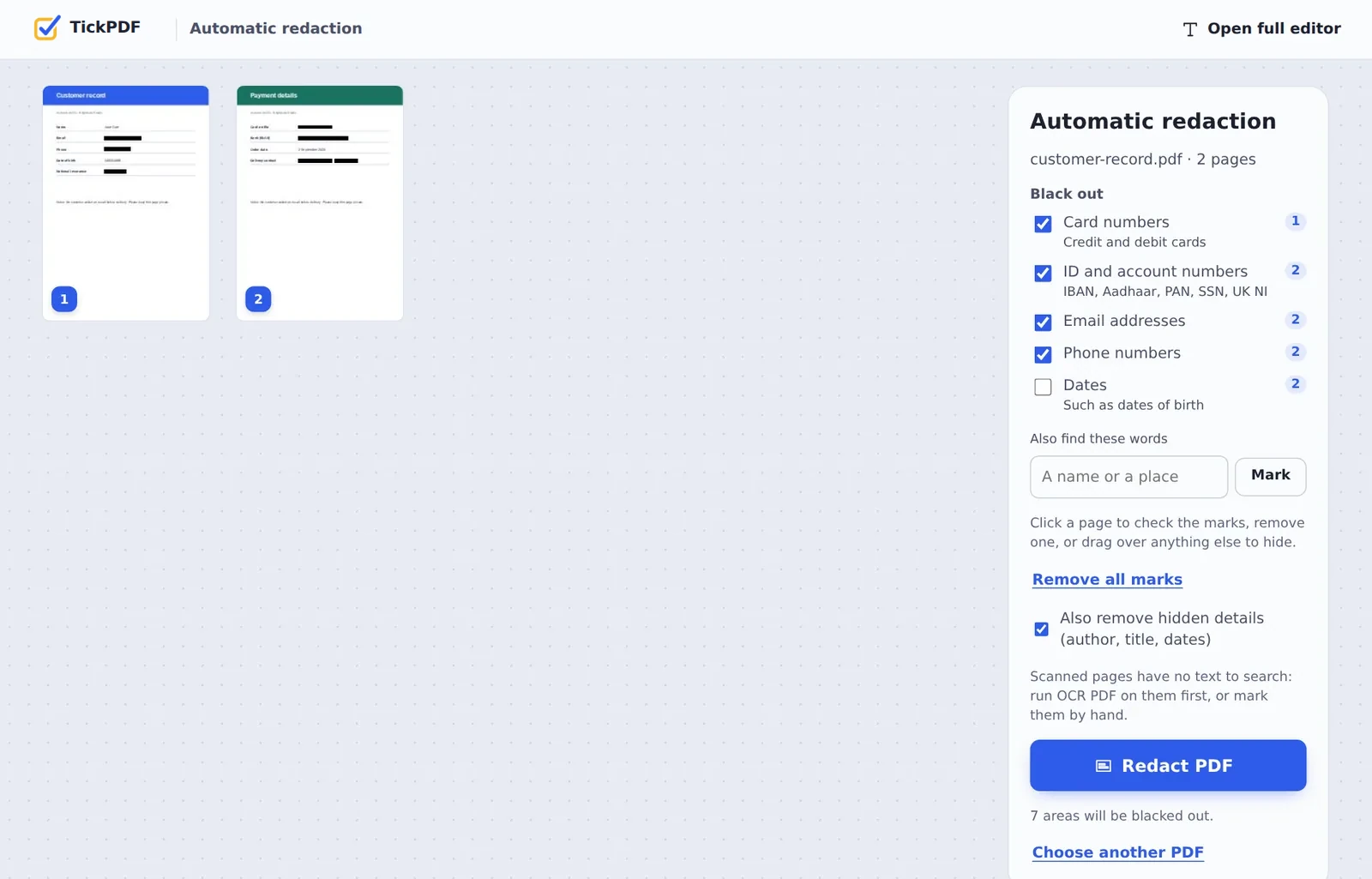Image resolution: width=1372 pixels, height=879 pixels.
Task: Open page 1 Customer record thumbnail
Action: [126, 203]
